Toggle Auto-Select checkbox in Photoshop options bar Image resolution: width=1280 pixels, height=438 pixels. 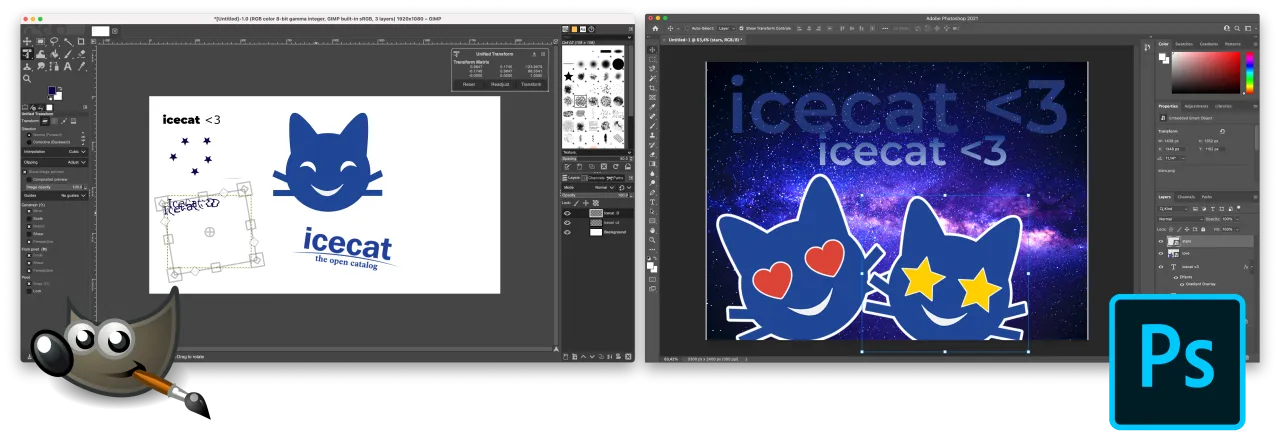[x=687, y=28]
